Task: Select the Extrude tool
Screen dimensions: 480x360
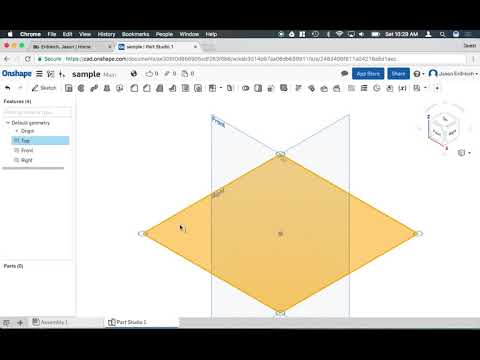Action: coord(69,88)
